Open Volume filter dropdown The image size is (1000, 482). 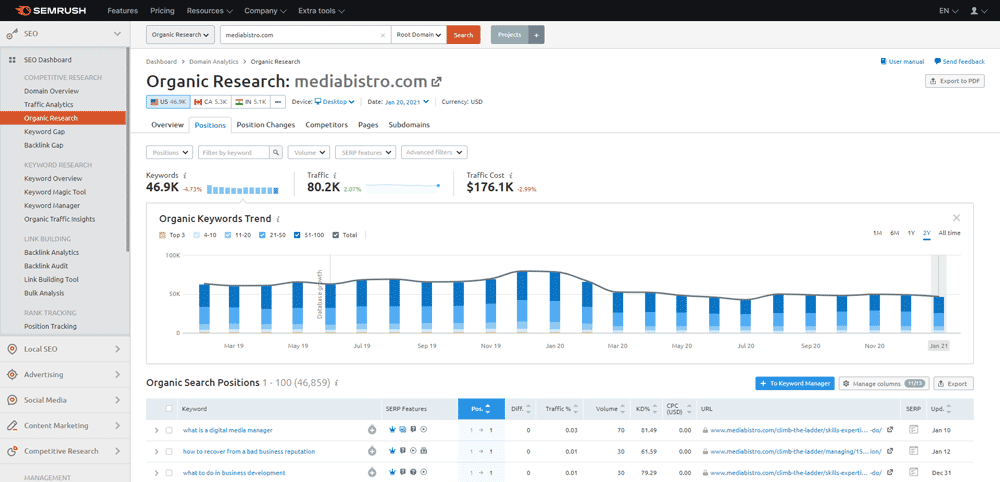309,152
